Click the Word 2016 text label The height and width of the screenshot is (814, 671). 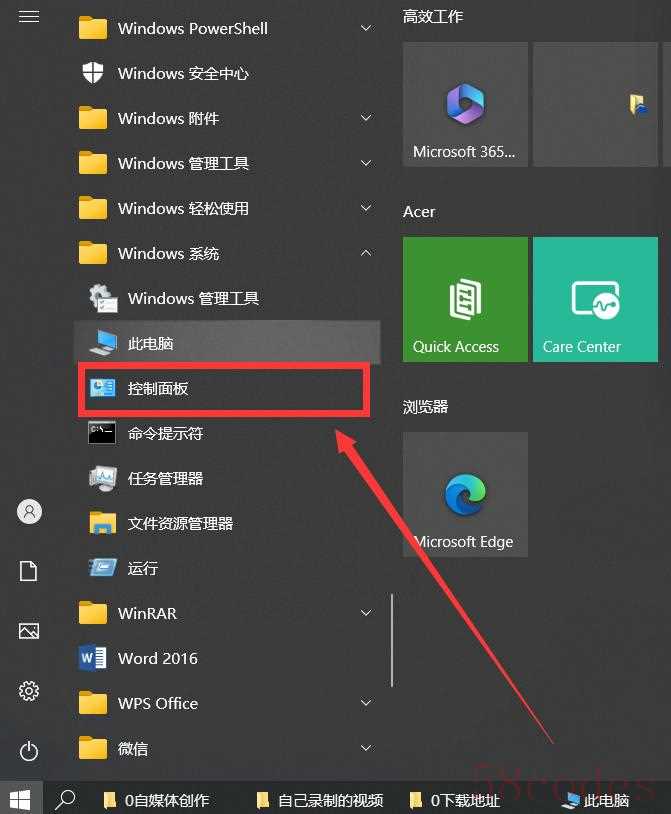(x=158, y=658)
